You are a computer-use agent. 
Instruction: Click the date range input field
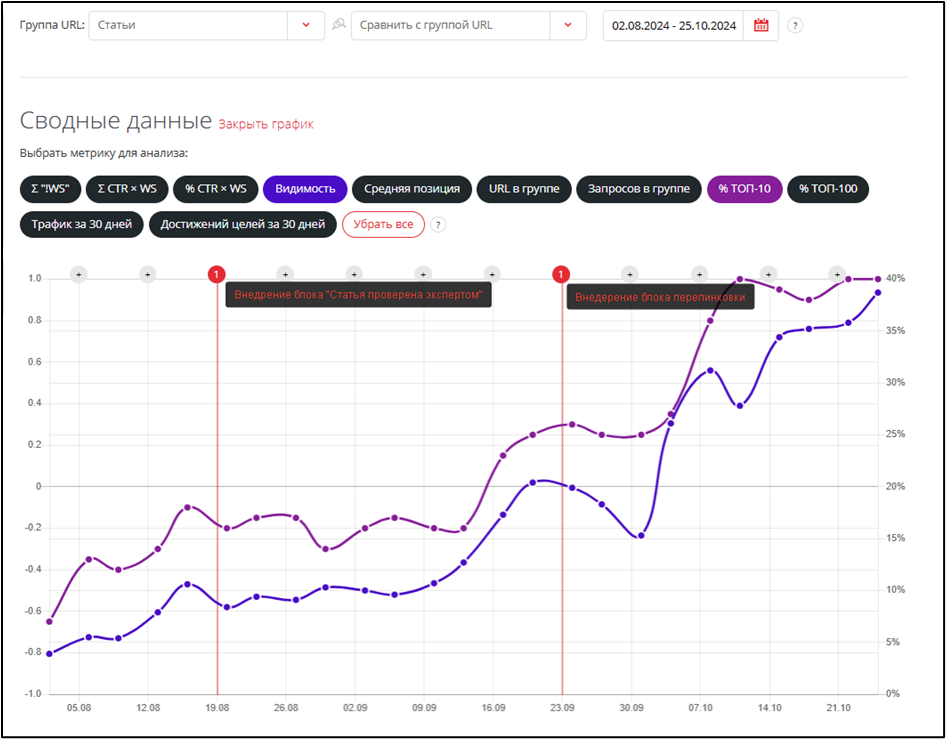674,26
